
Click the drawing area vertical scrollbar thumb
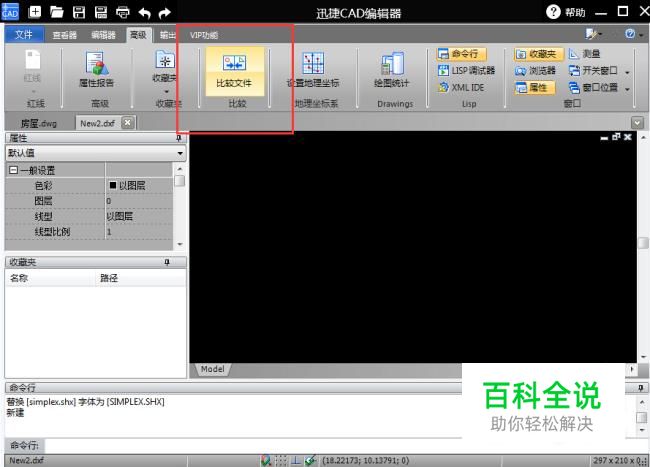(x=643, y=242)
